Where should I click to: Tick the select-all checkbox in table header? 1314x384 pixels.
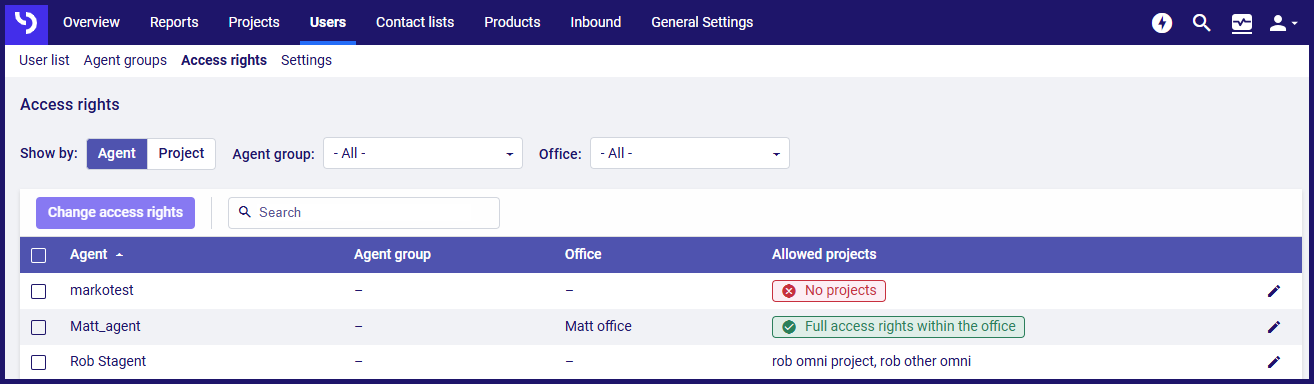click(39, 255)
